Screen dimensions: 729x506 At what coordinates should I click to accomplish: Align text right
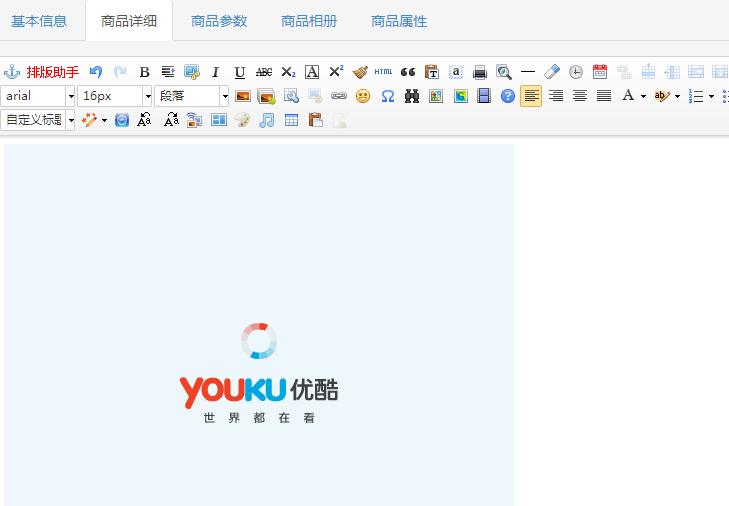tap(556, 96)
